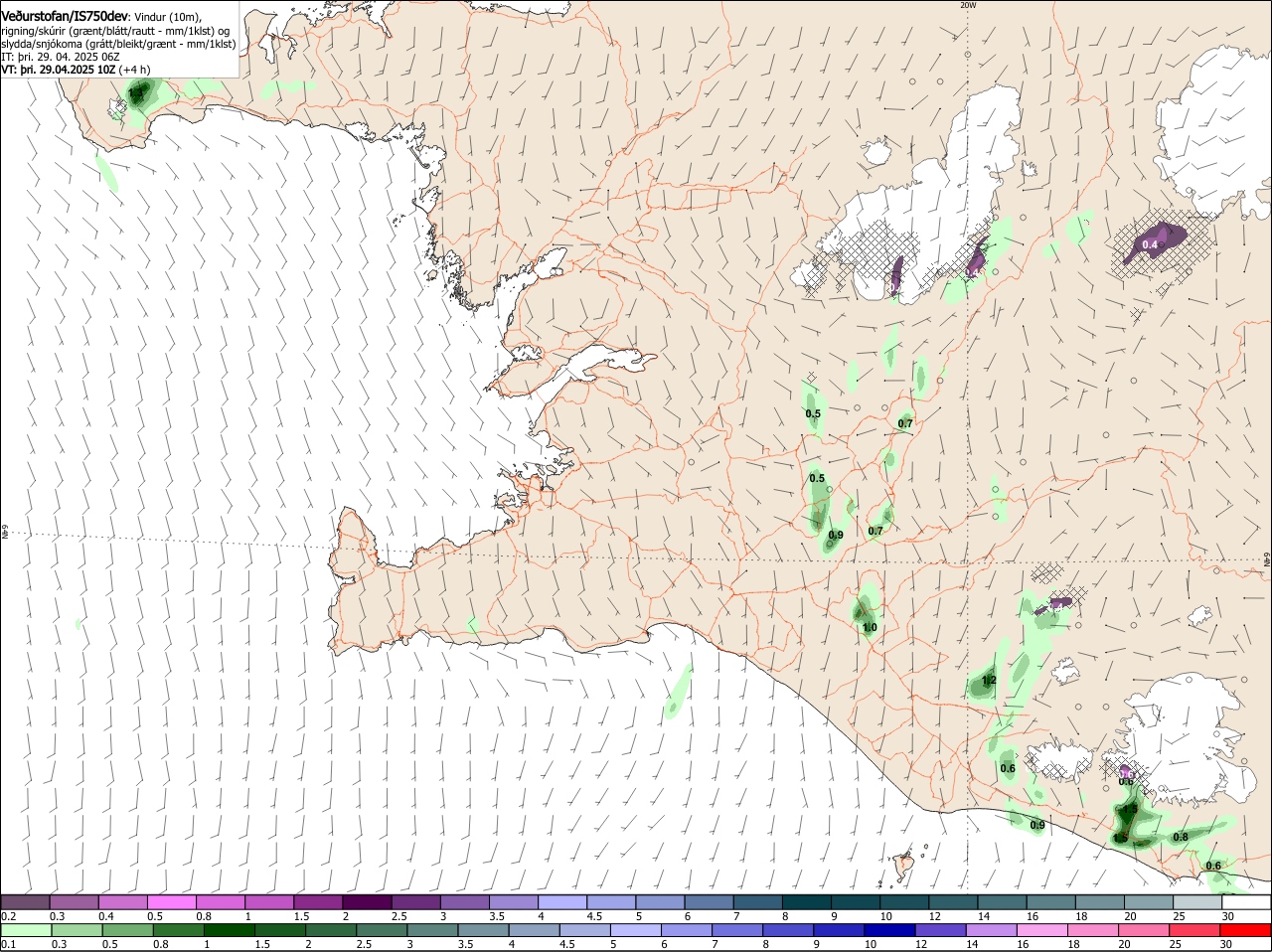
Task: Click the Veðurstofan/IS750dev title text
Action: (x=65, y=16)
